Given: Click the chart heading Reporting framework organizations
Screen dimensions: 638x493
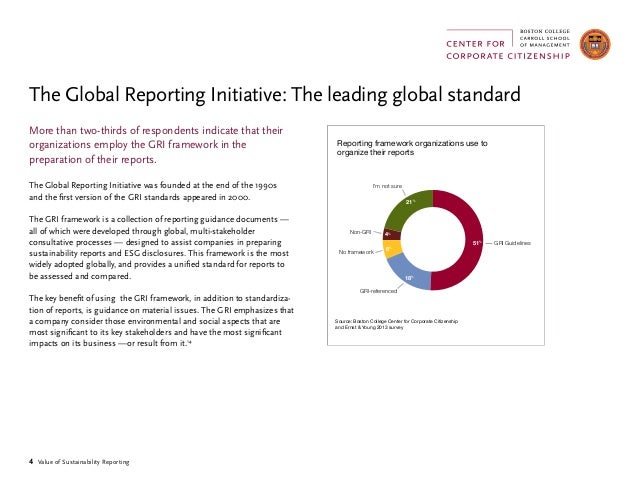Looking at the screenshot, I should [412, 149].
